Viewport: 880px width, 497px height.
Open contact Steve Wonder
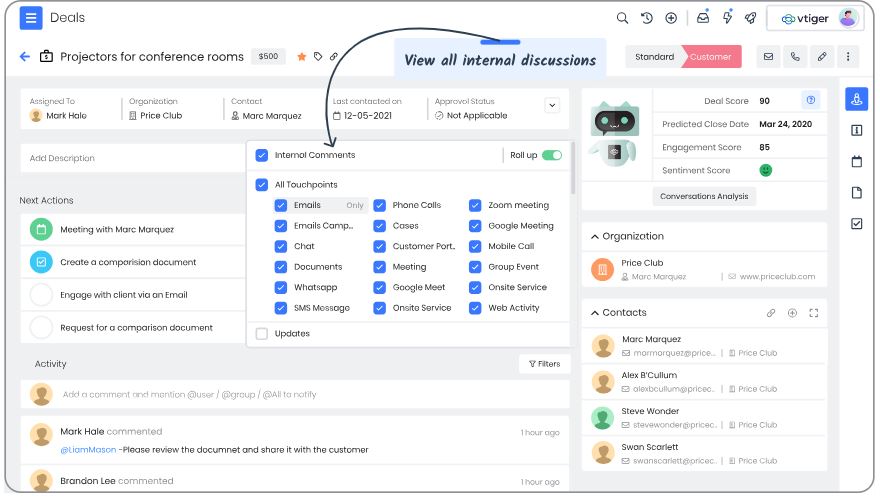(x=650, y=411)
